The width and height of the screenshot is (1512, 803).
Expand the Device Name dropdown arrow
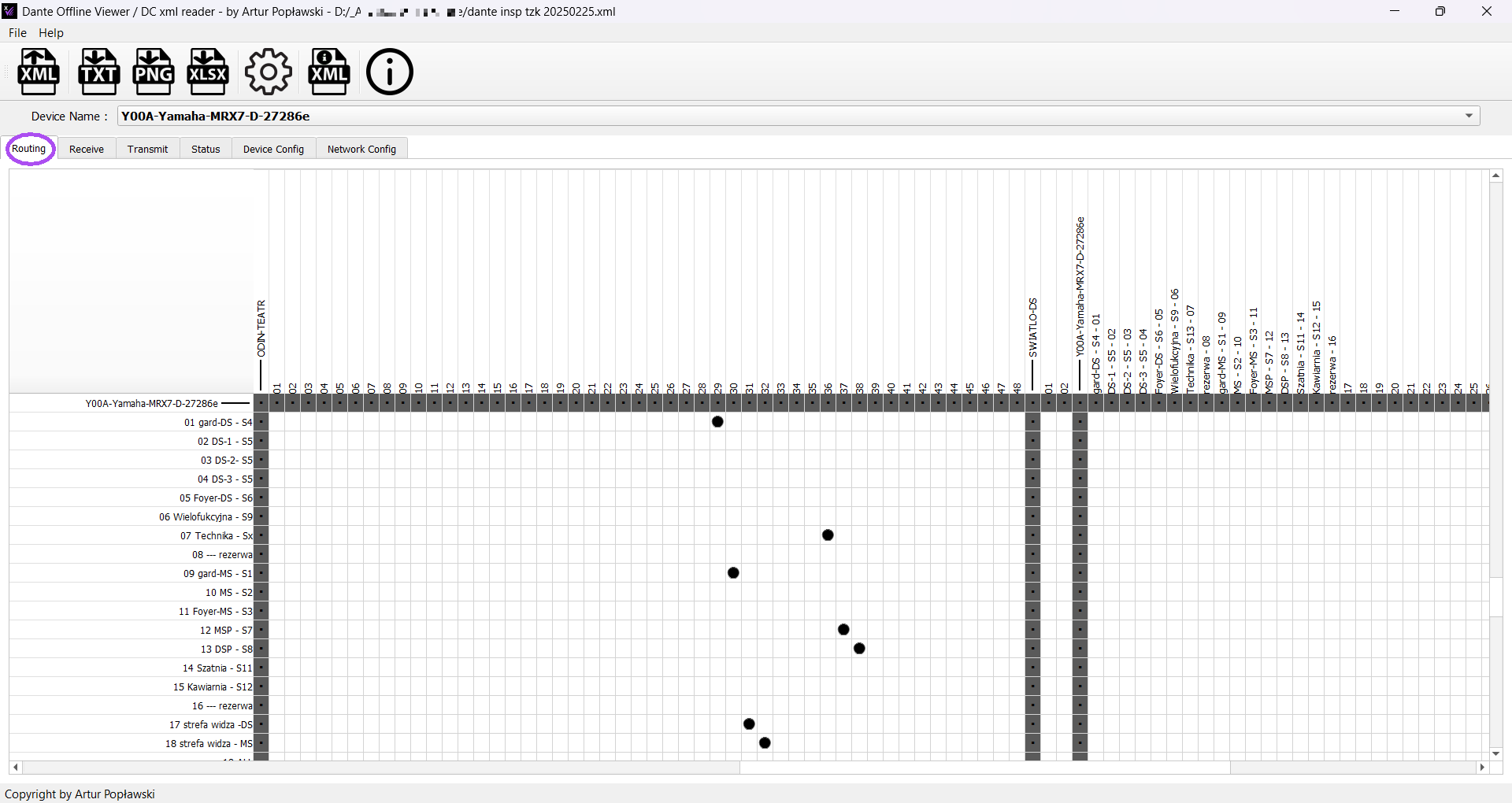click(1469, 116)
